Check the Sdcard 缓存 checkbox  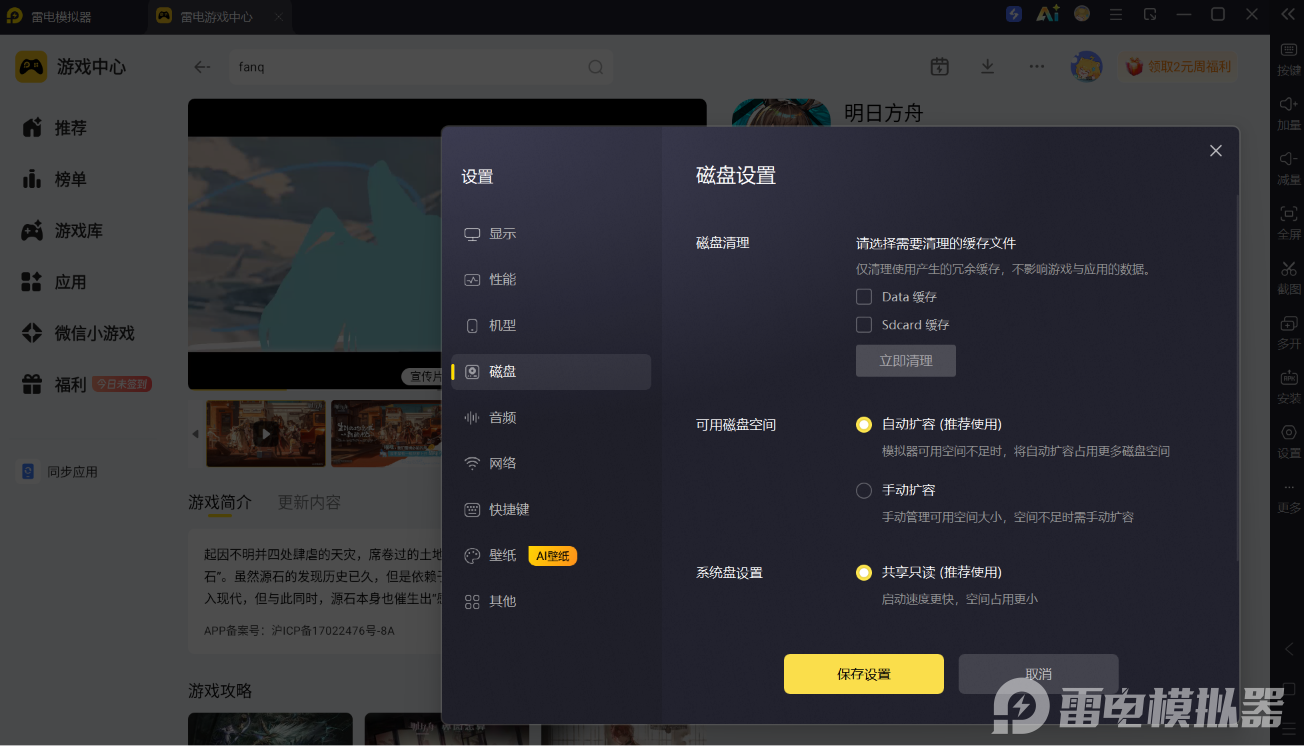(864, 324)
